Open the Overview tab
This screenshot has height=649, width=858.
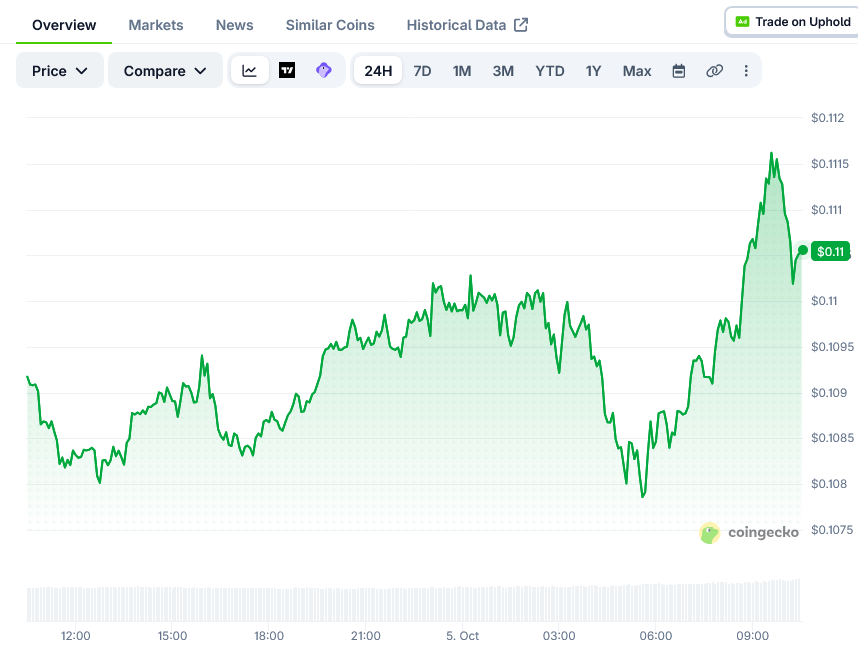point(64,25)
